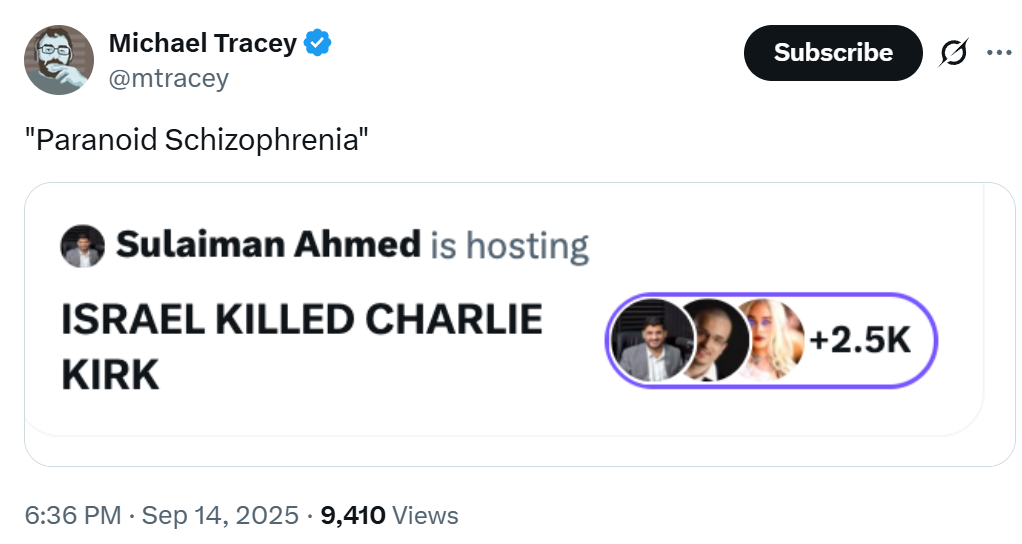Click the @mtracey handle

click(168, 78)
